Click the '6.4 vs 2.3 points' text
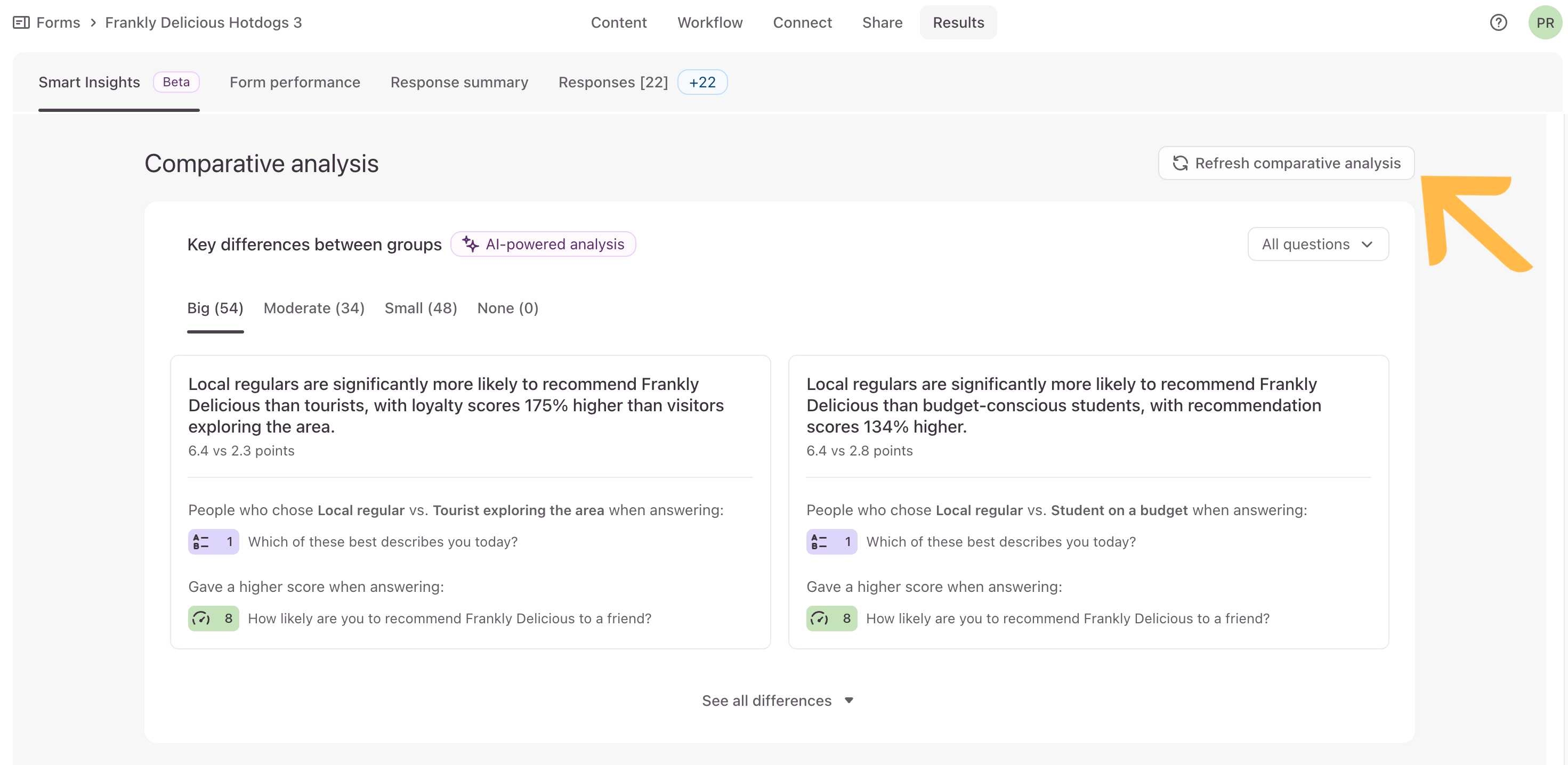The width and height of the screenshot is (1568, 765). (241, 451)
